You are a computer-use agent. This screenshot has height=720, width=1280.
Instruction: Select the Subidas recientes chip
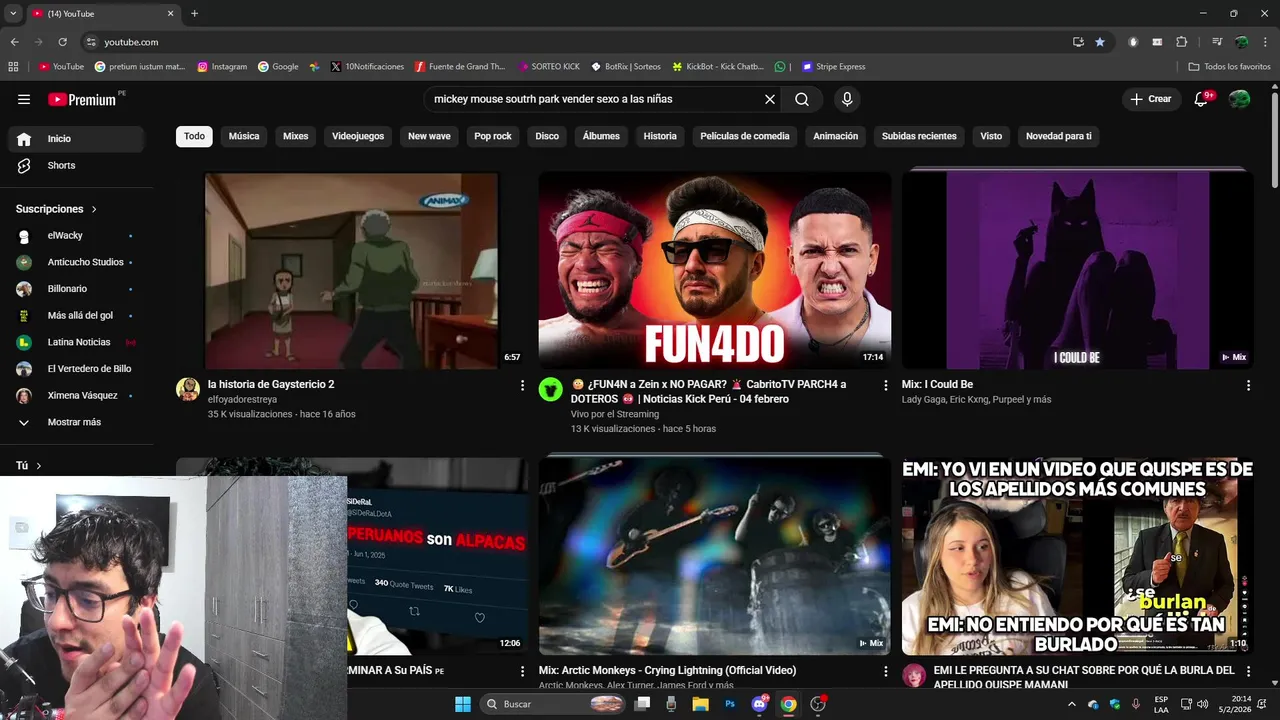919,136
